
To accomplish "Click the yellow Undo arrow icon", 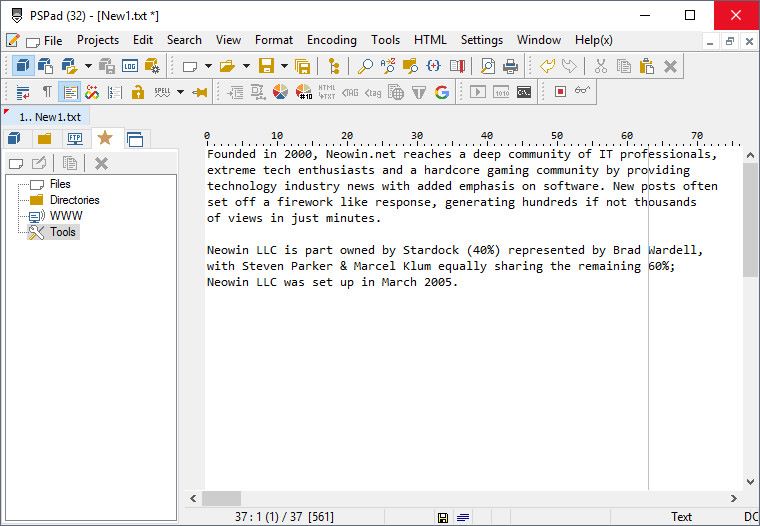I will click(x=547, y=66).
